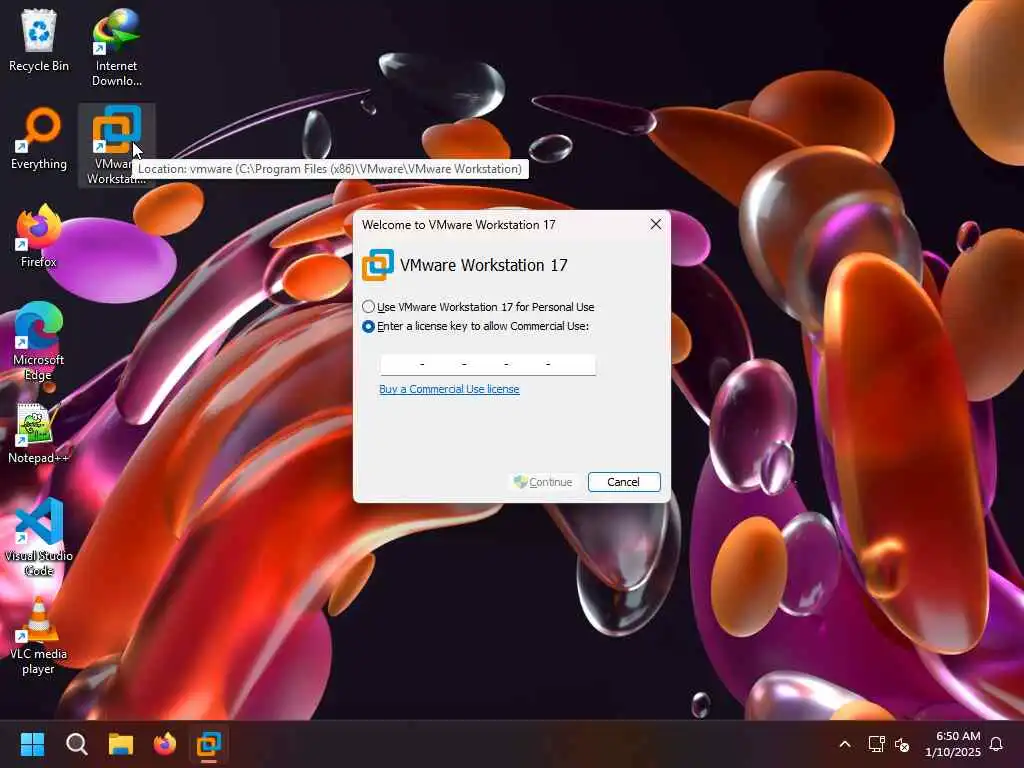Open File Explorer from the taskbar
The image size is (1024, 768).
(121, 744)
